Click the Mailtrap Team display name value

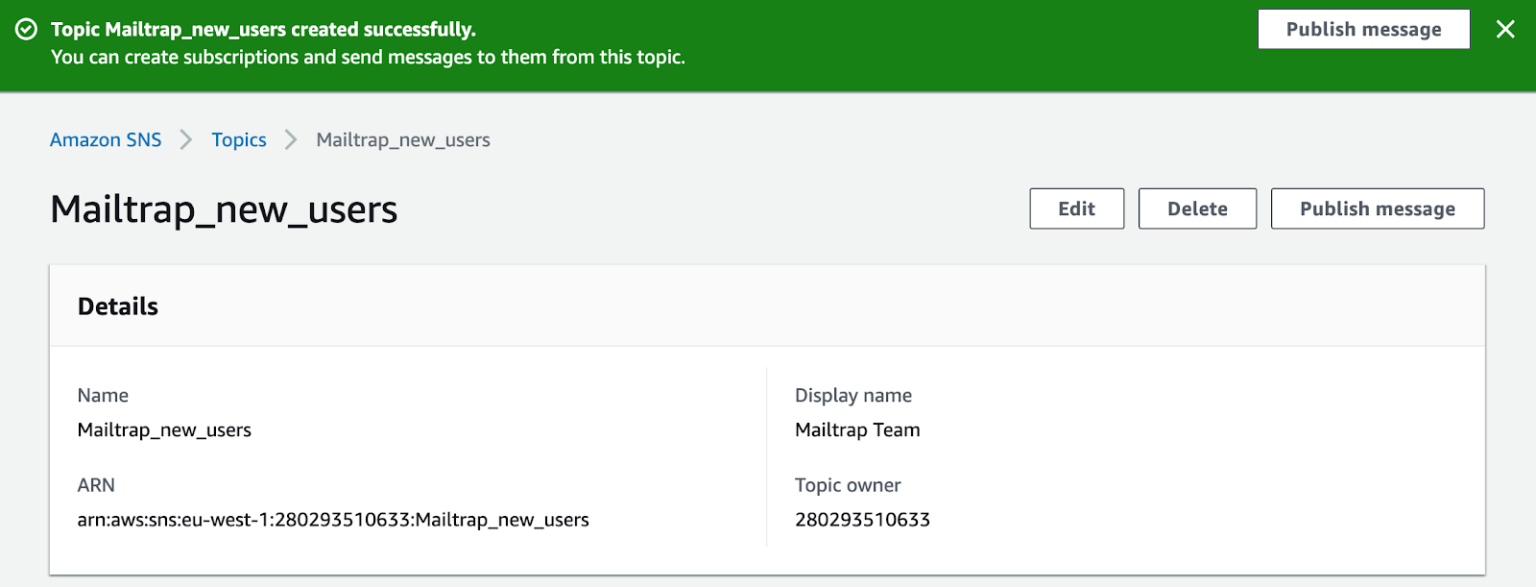pyautogui.click(x=857, y=429)
